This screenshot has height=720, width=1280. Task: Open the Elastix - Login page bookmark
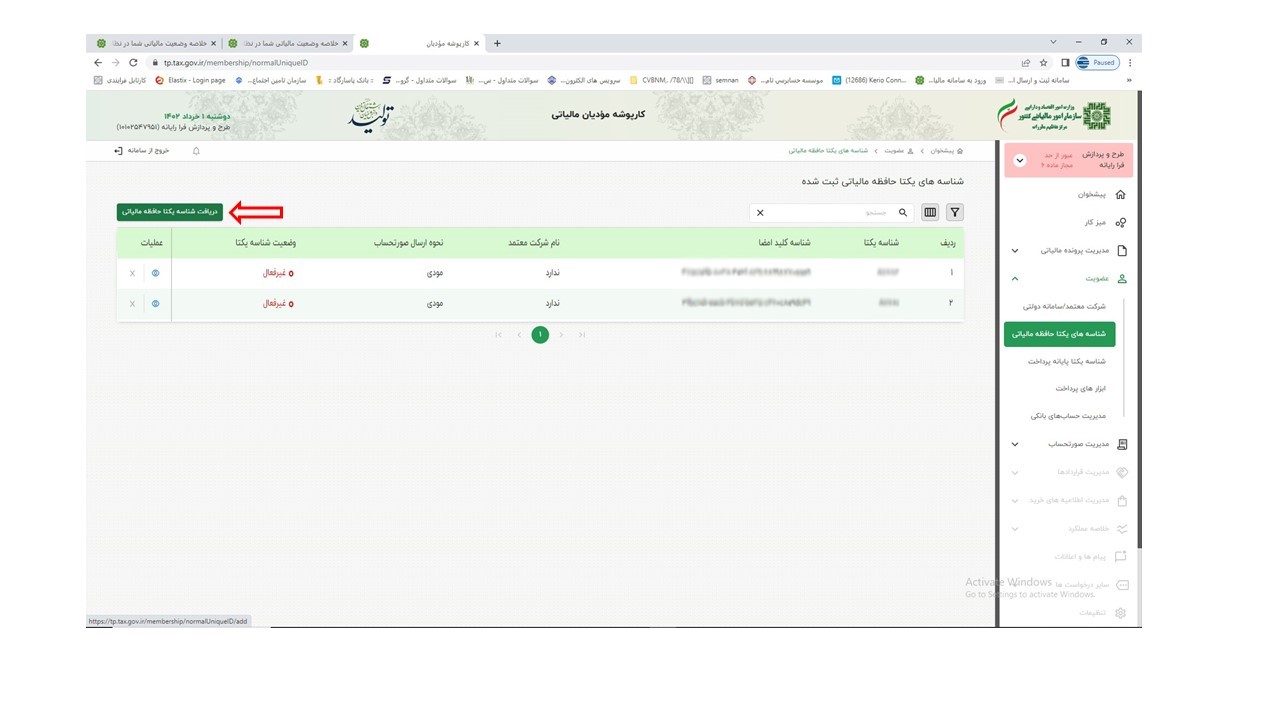[190, 80]
